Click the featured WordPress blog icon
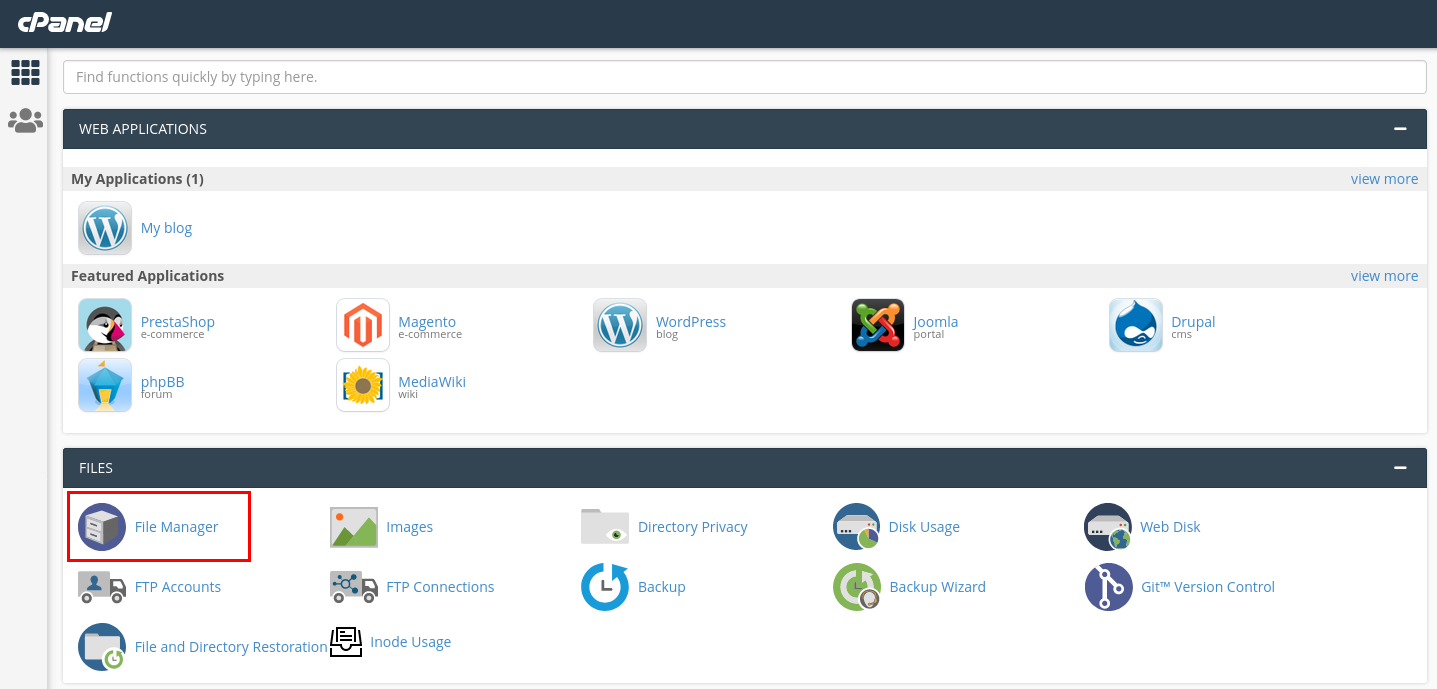This screenshot has width=1437, height=689. coord(620,325)
